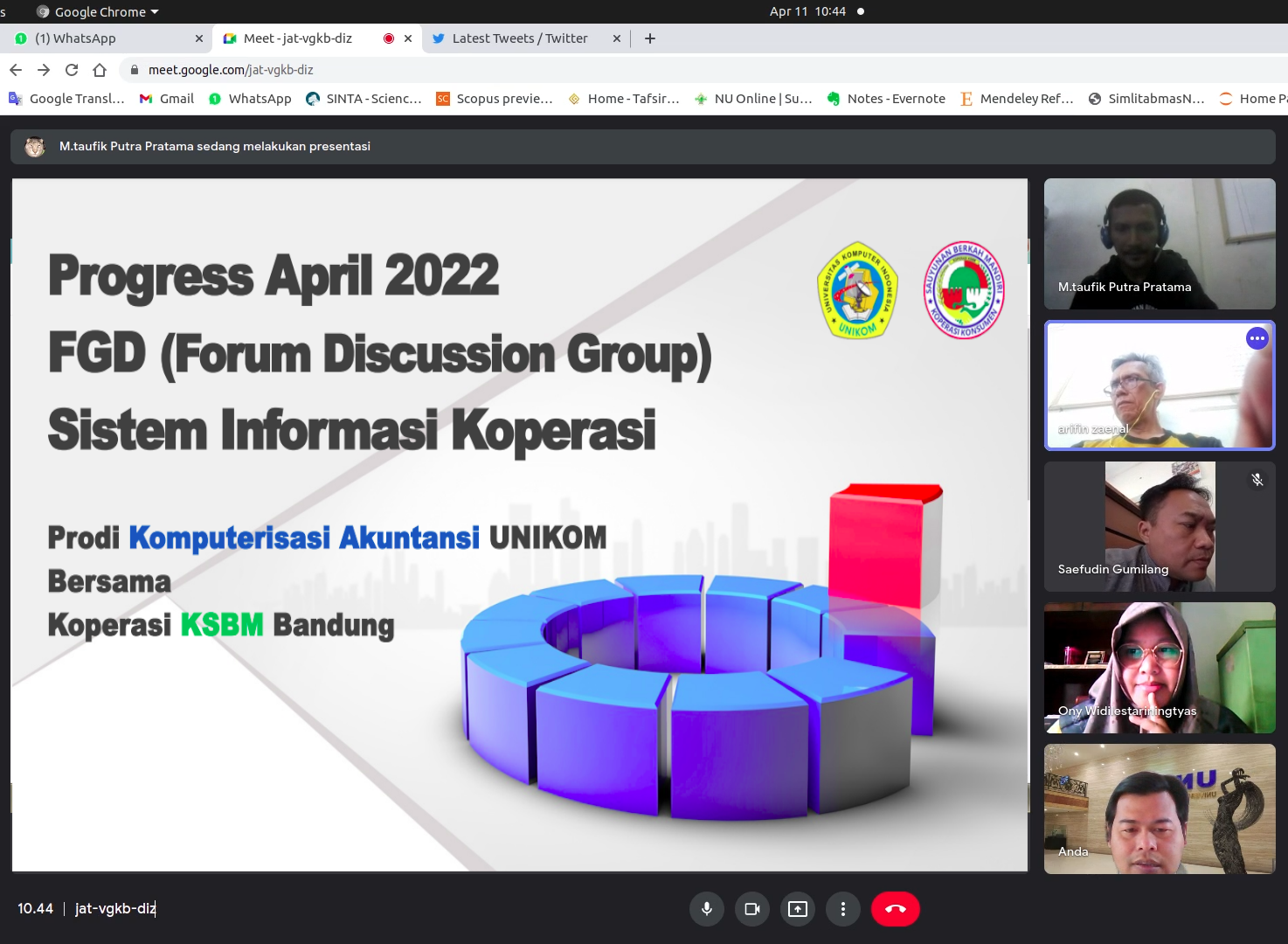
Task: Click the browser reload icon
Action: click(x=72, y=70)
